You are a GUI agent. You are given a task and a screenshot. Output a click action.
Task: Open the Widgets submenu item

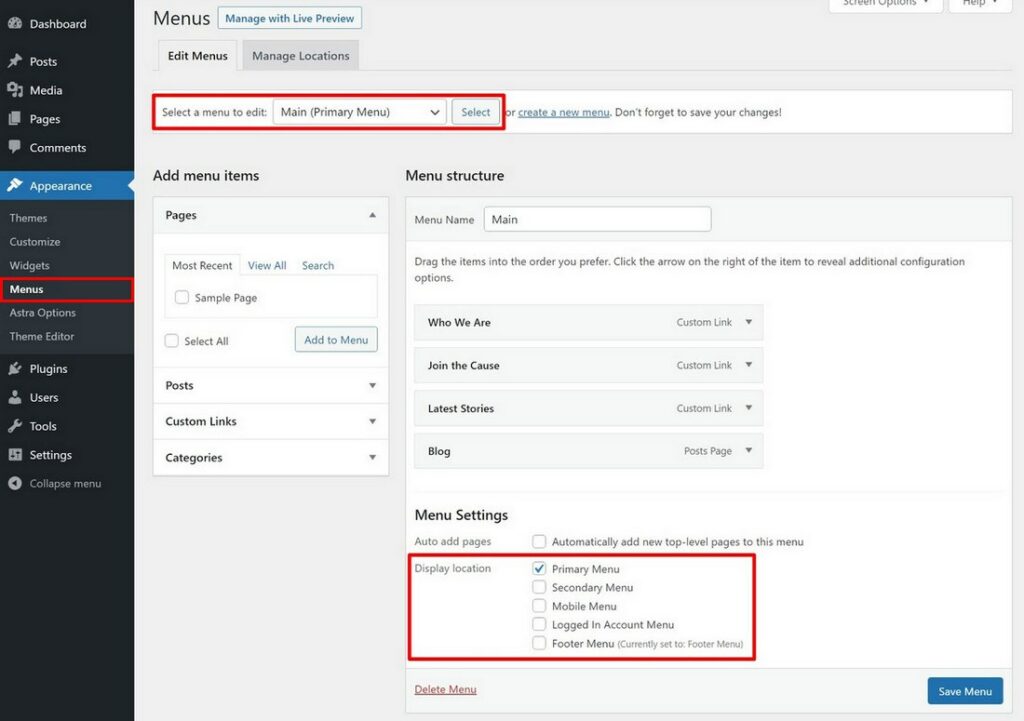point(29,265)
